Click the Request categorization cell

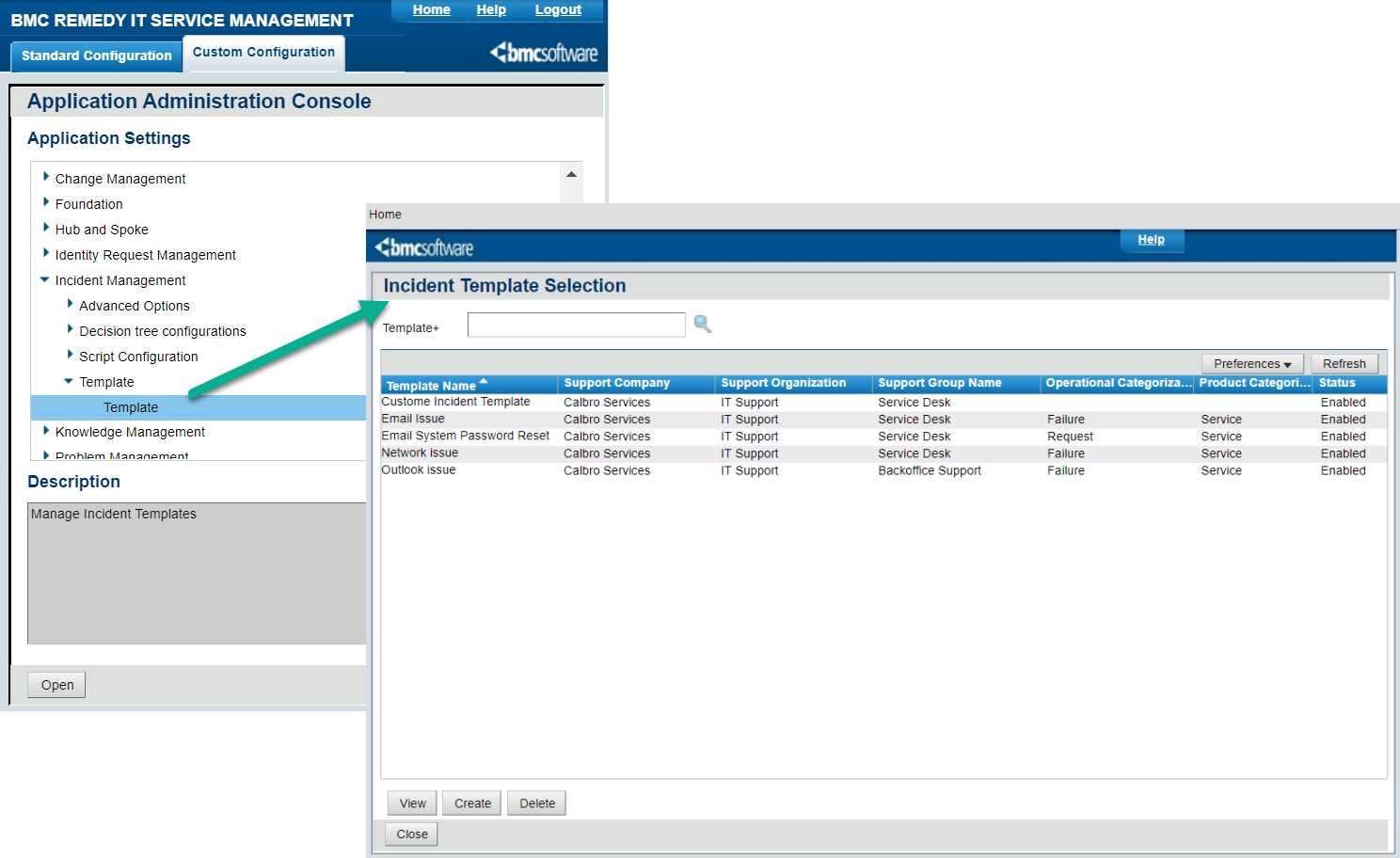1070,437
